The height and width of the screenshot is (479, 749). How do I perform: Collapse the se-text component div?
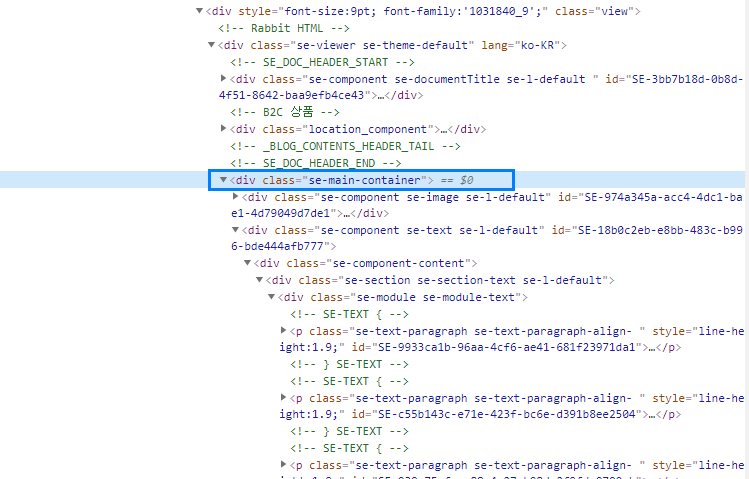(x=235, y=230)
